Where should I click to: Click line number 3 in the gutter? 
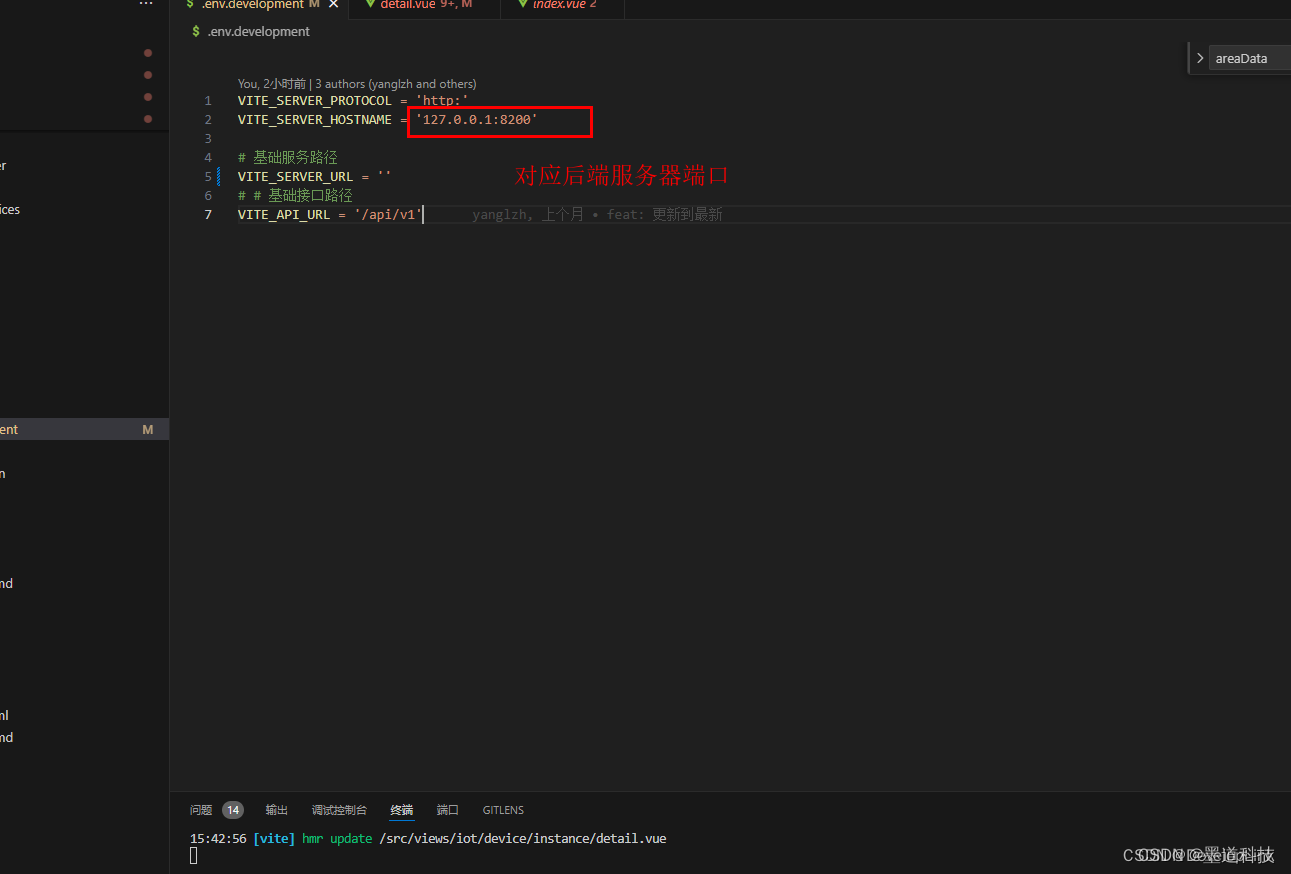click(208, 139)
